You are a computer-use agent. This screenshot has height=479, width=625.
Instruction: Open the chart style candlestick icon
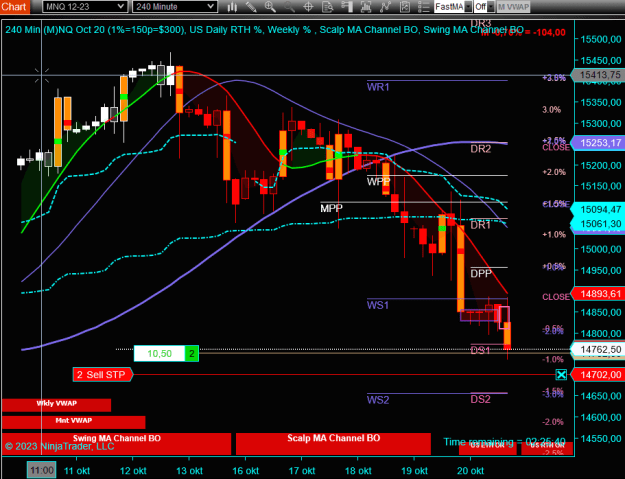pyautogui.click(x=232, y=7)
